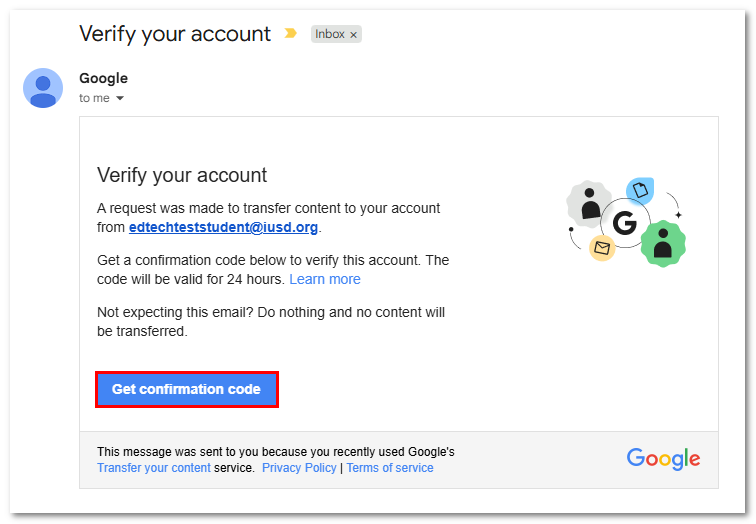The width and height of the screenshot is (756, 524).
Task: Remove the Inbox label with its x
Action: pyautogui.click(x=353, y=35)
